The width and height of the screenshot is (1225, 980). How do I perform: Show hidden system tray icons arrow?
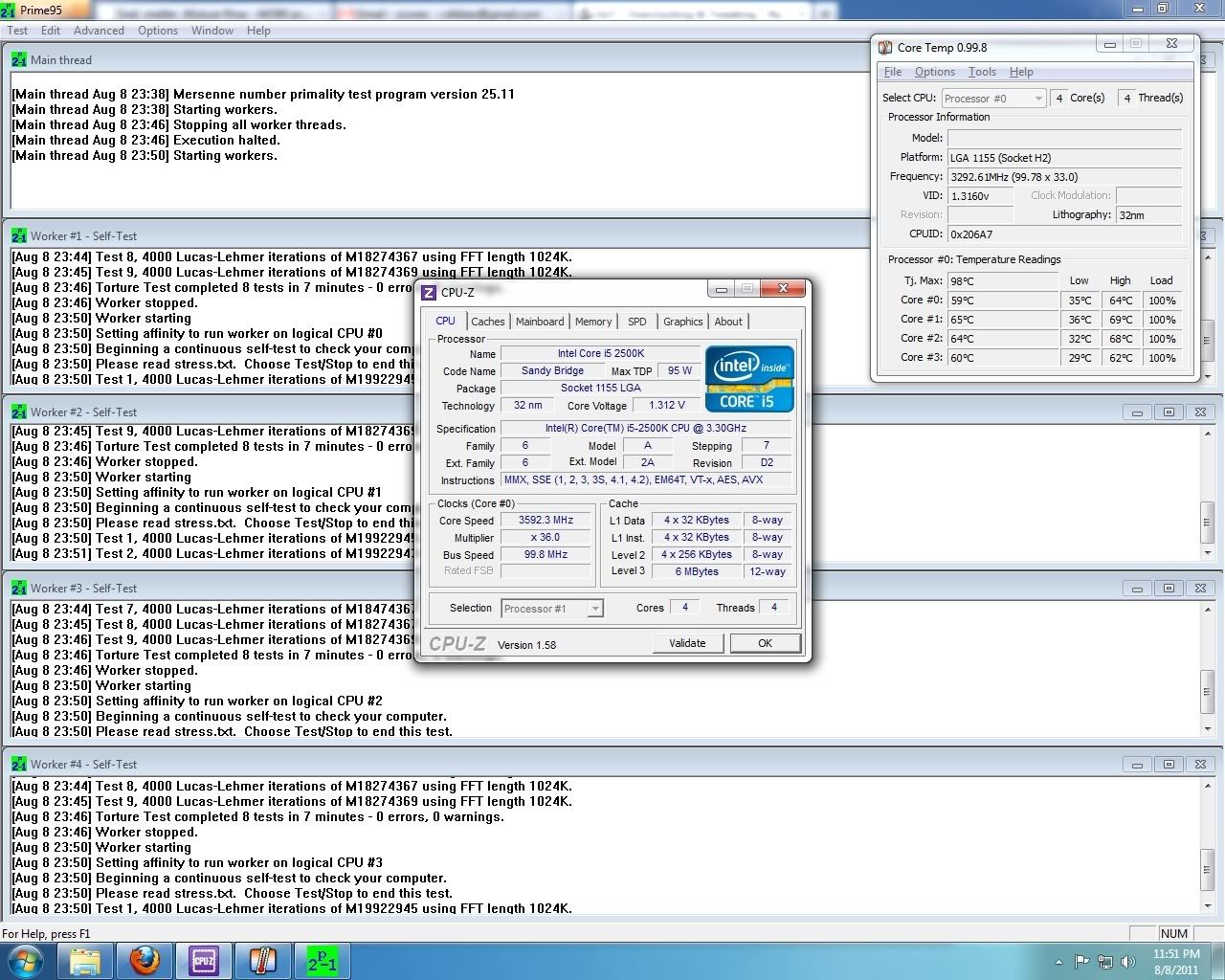pyautogui.click(x=1058, y=962)
